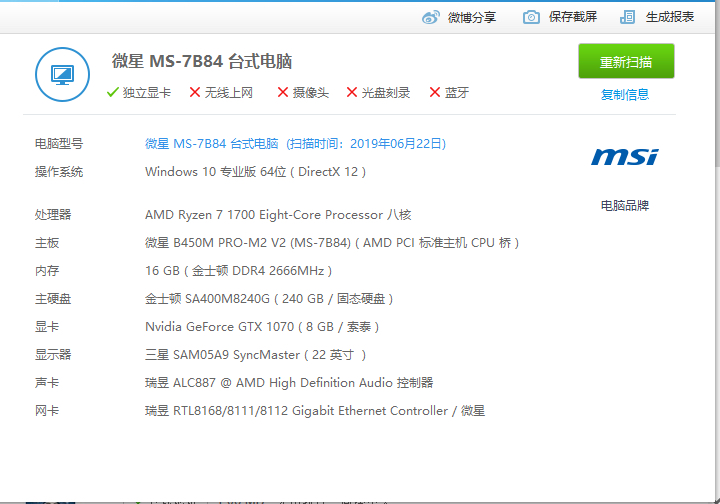Select the 瑞昱 ALC887 audio text
Image resolution: width=720 pixels, height=504 pixels.
pos(289,382)
